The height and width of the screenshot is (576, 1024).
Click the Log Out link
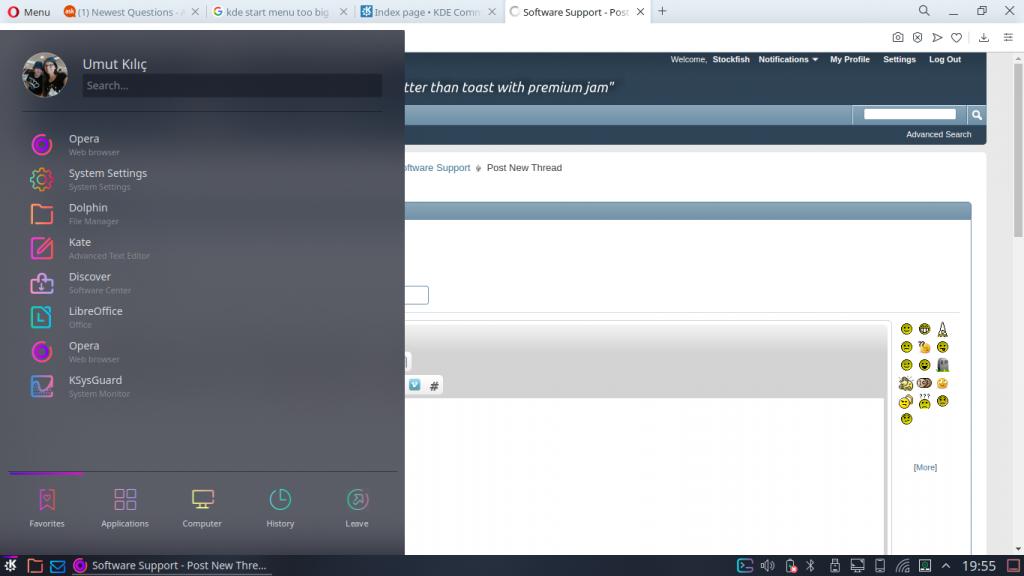tap(944, 60)
